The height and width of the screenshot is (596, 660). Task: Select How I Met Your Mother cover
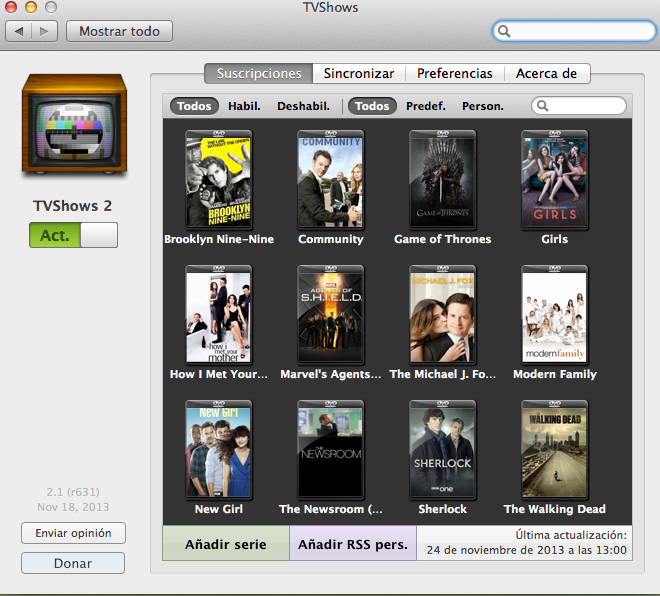pos(218,315)
